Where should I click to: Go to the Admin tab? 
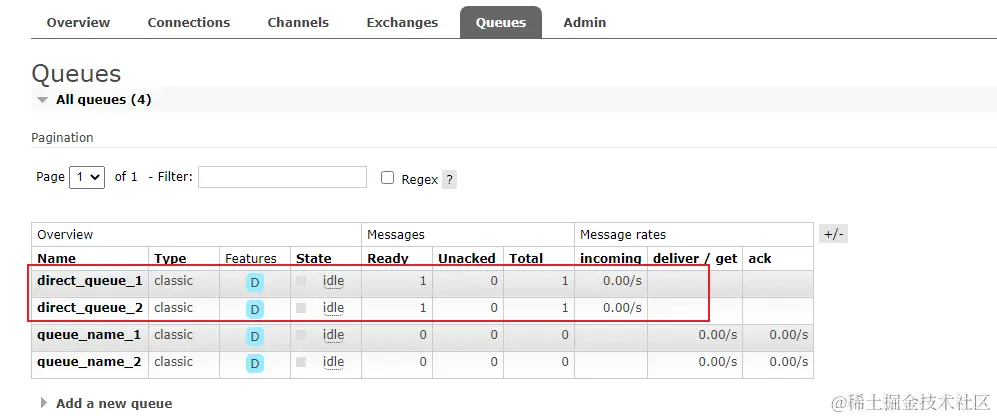click(x=584, y=22)
